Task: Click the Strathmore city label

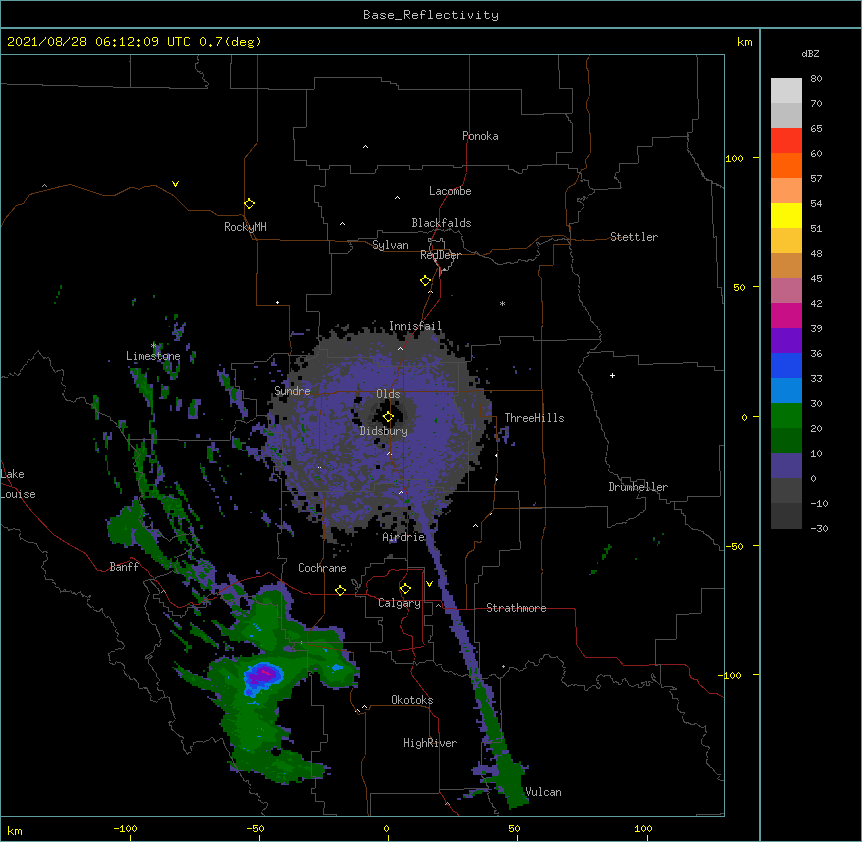Action: tap(516, 608)
